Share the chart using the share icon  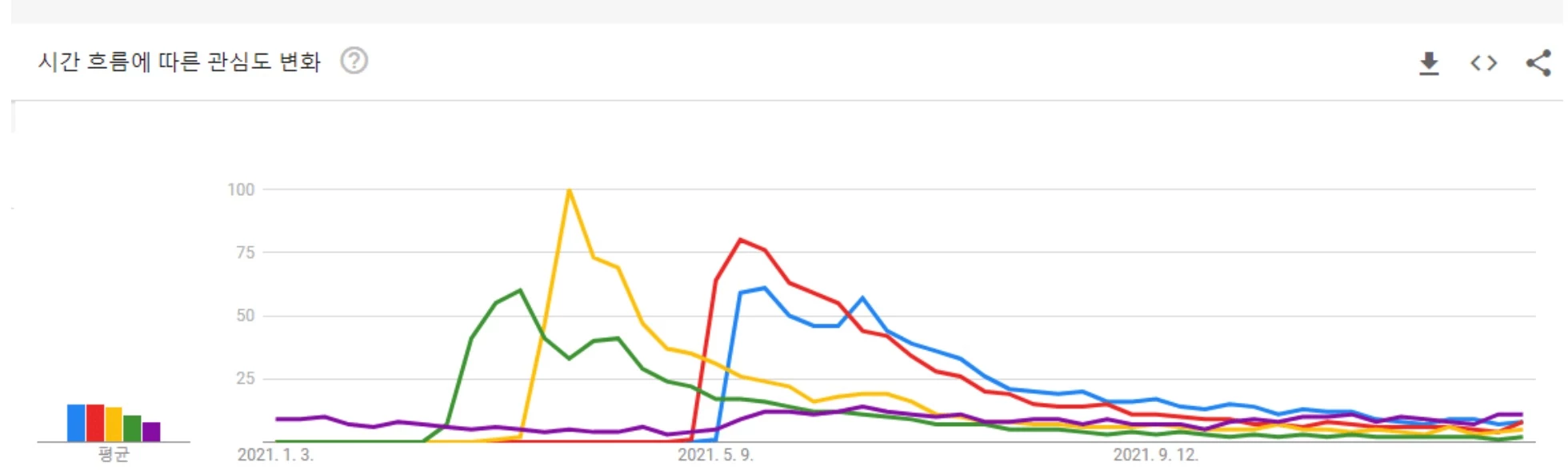1538,63
